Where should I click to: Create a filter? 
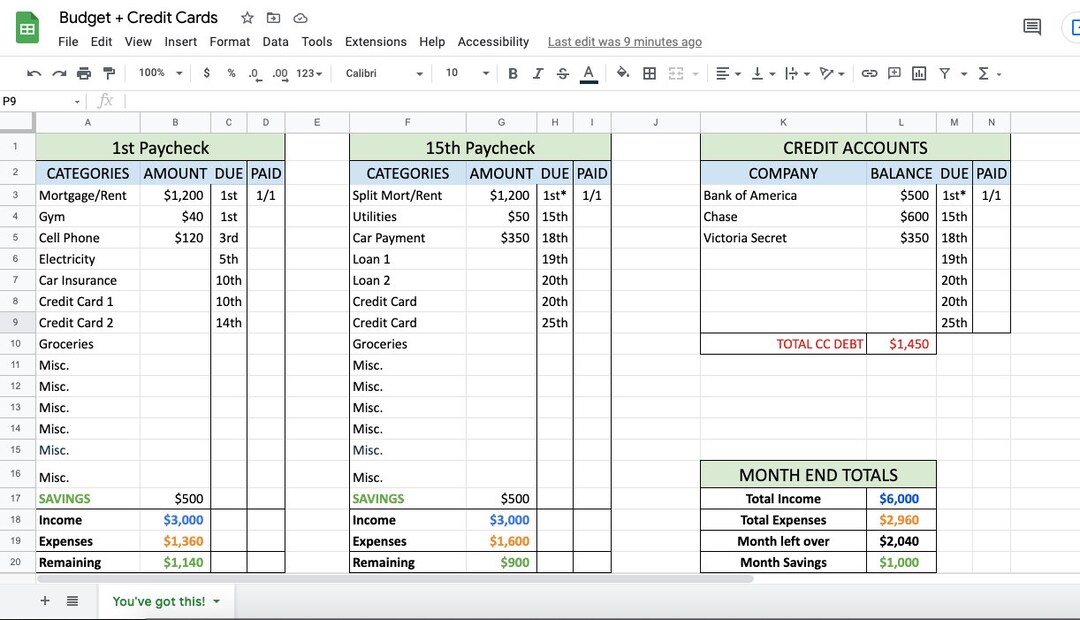(943, 73)
